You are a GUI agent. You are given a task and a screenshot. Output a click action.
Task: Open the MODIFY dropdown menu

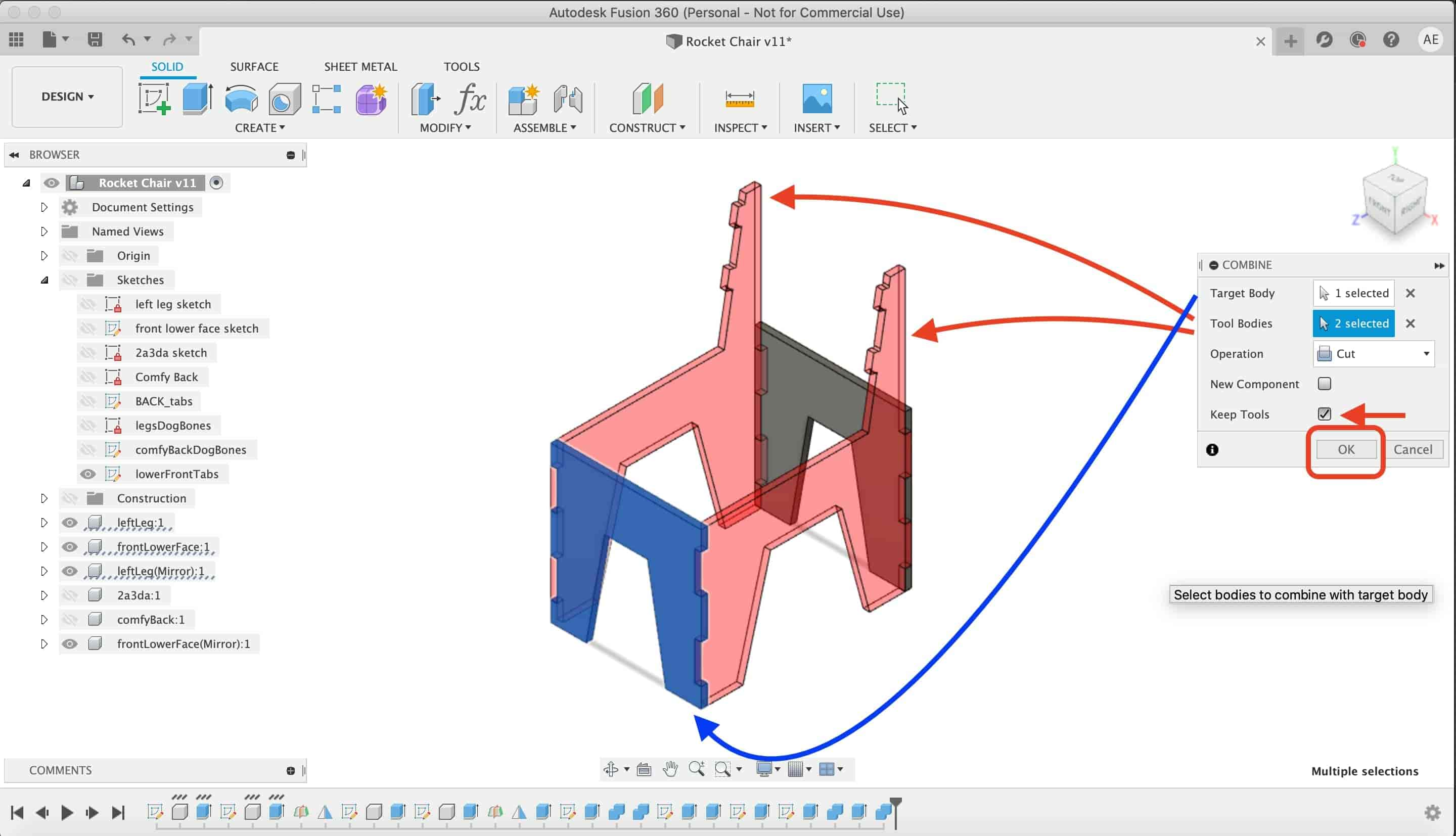pos(445,127)
